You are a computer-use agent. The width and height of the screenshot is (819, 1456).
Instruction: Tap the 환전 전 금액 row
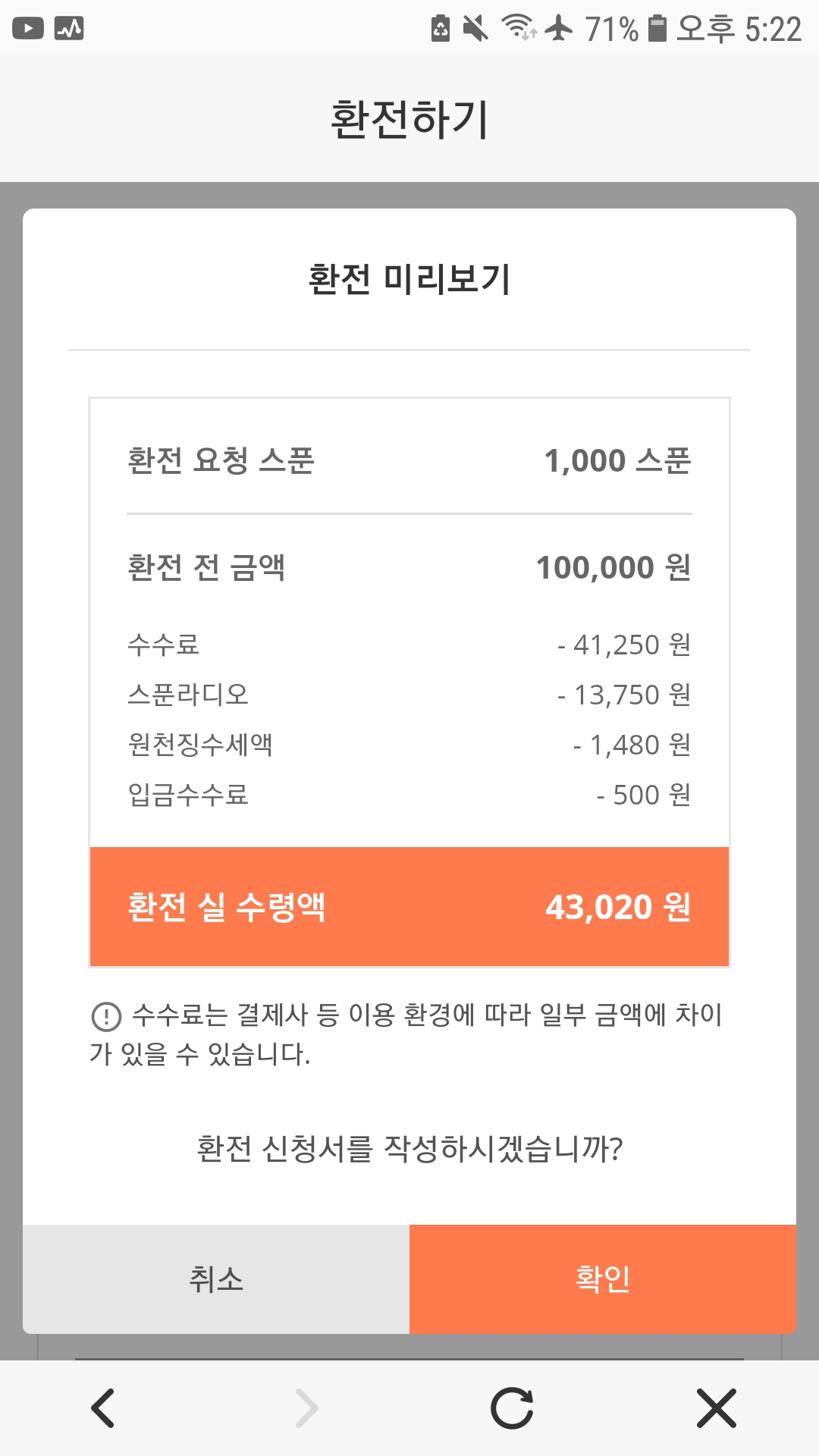tap(409, 567)
